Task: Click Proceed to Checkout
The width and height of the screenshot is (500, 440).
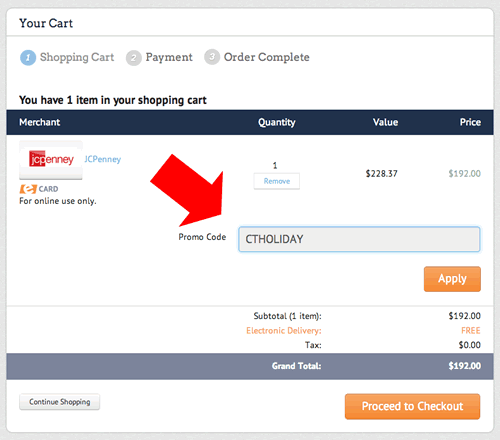Action: pyautogui.click(x=413, y=406)
